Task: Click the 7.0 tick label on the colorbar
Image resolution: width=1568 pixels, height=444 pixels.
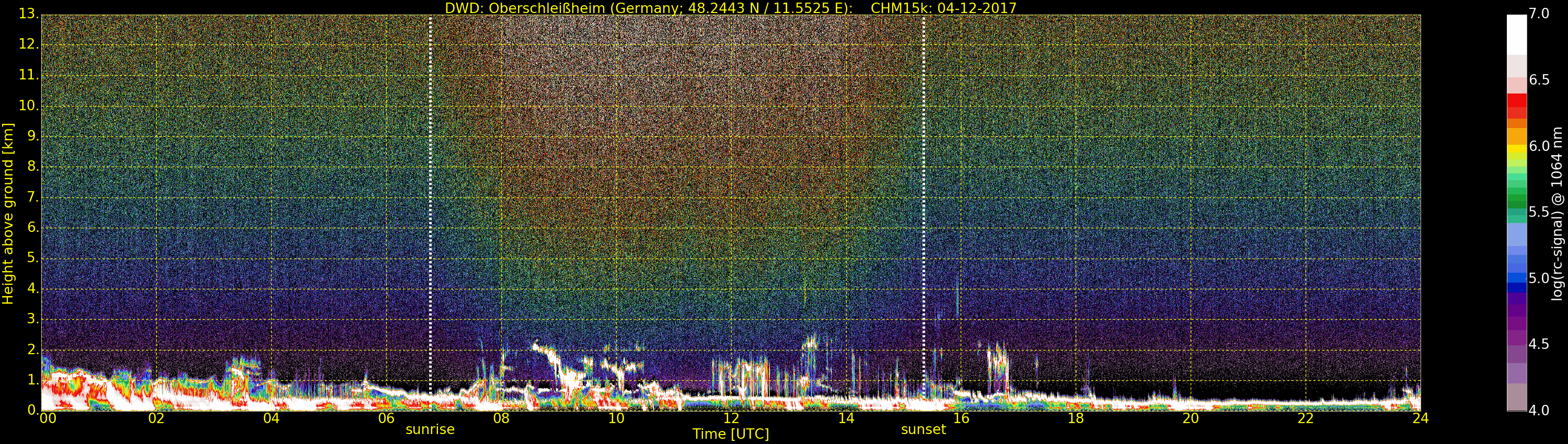Action: click(x=1539, y=14)
